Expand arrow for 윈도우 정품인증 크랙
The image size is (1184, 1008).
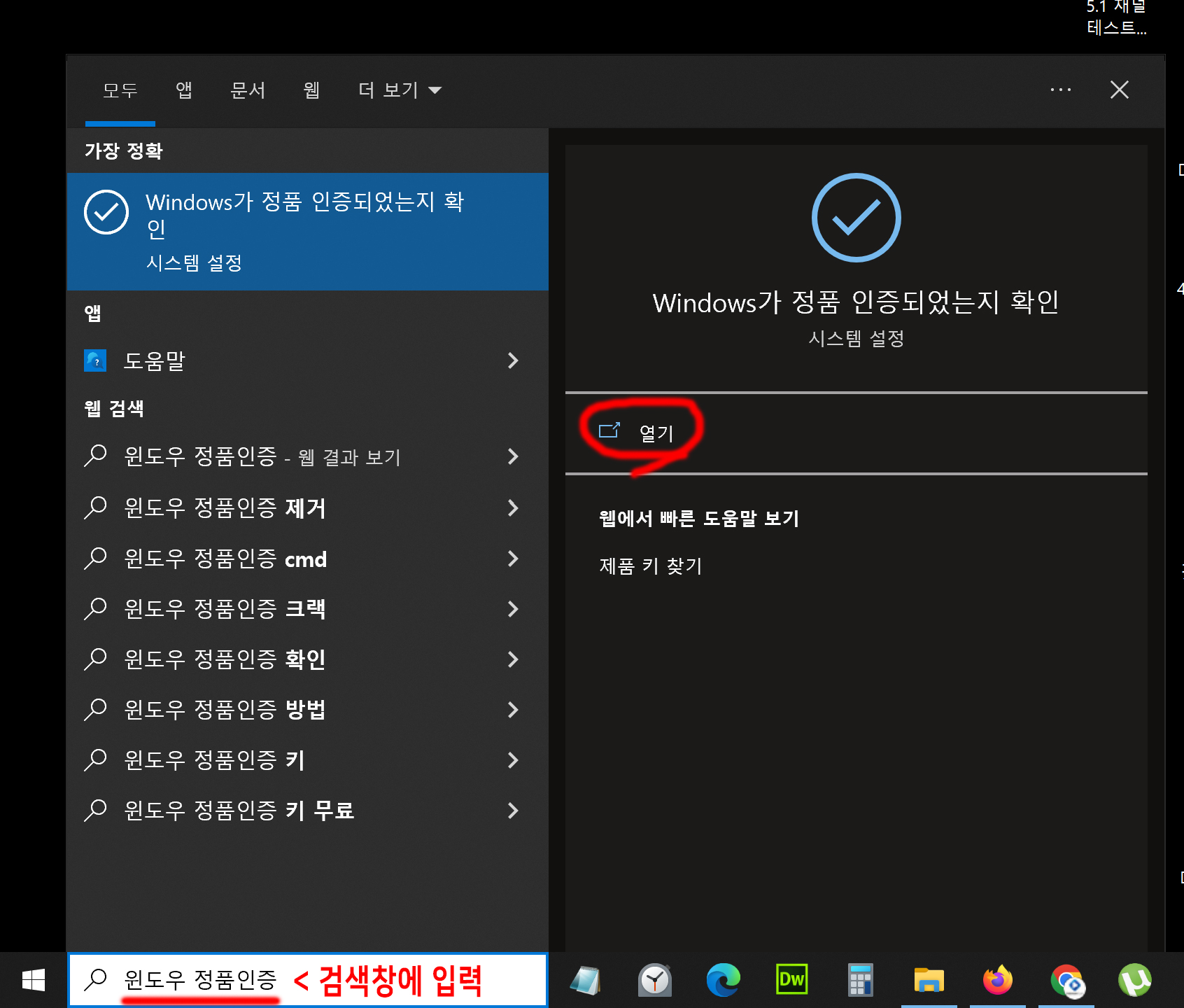[x=513, y=609]
